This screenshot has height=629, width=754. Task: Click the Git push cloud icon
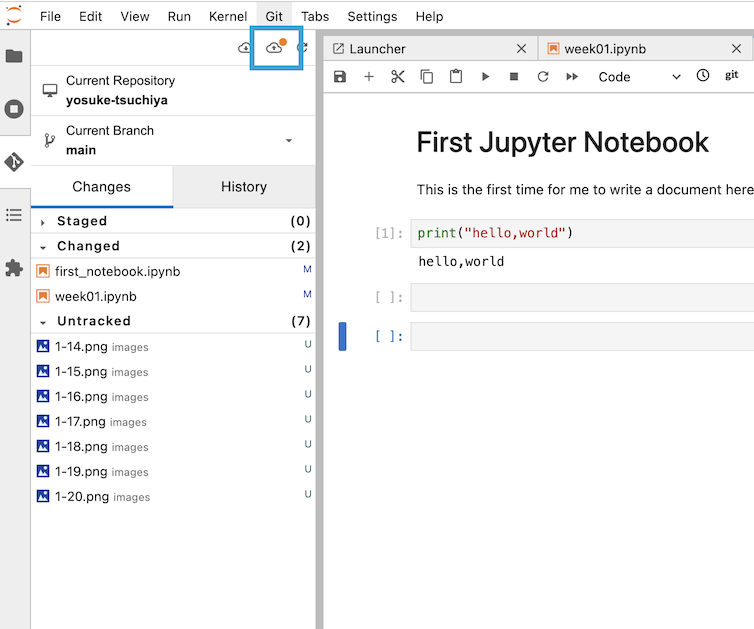tap(274, 48)
